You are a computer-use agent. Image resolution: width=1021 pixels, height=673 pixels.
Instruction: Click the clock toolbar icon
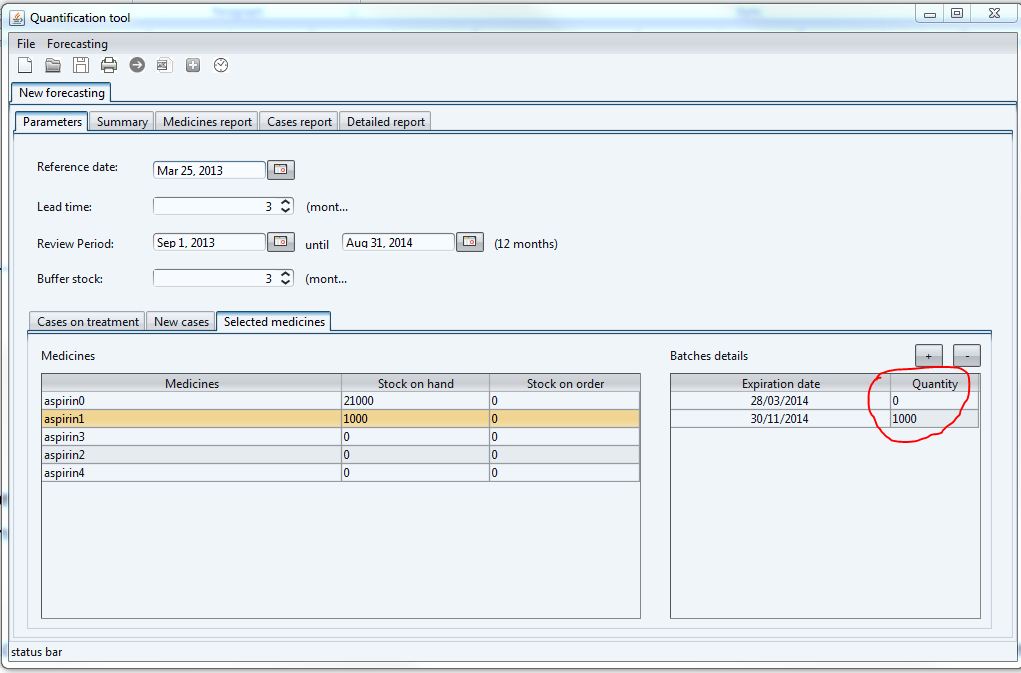click(x=221, y=65)
